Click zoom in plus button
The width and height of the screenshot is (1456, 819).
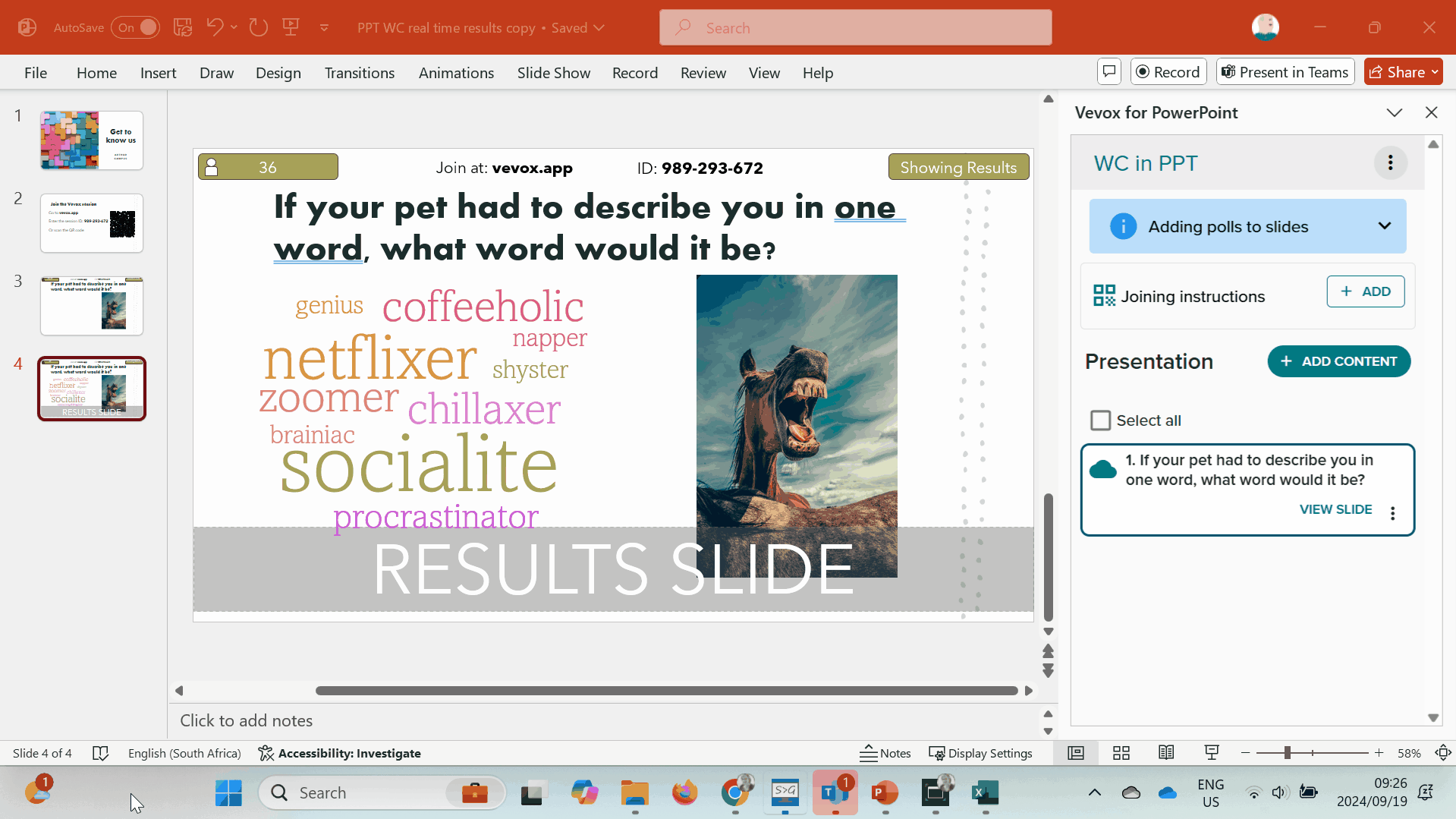pyautogui.click(x=1379, y=753)
